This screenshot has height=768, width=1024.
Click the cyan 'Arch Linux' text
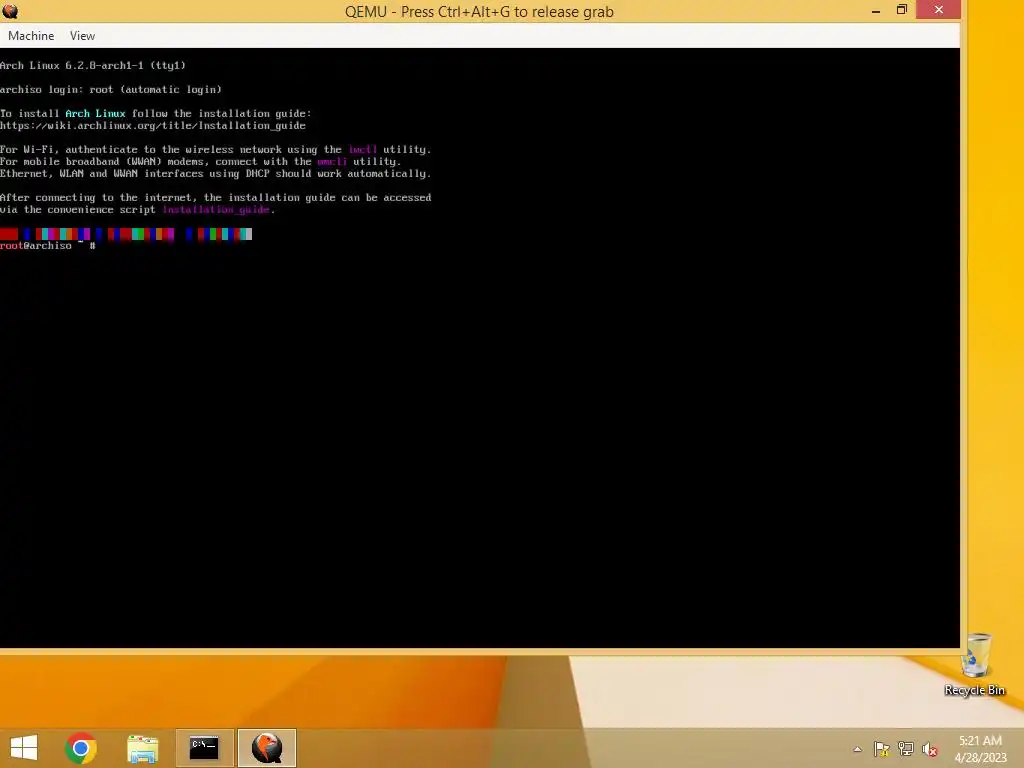(95, 113)
